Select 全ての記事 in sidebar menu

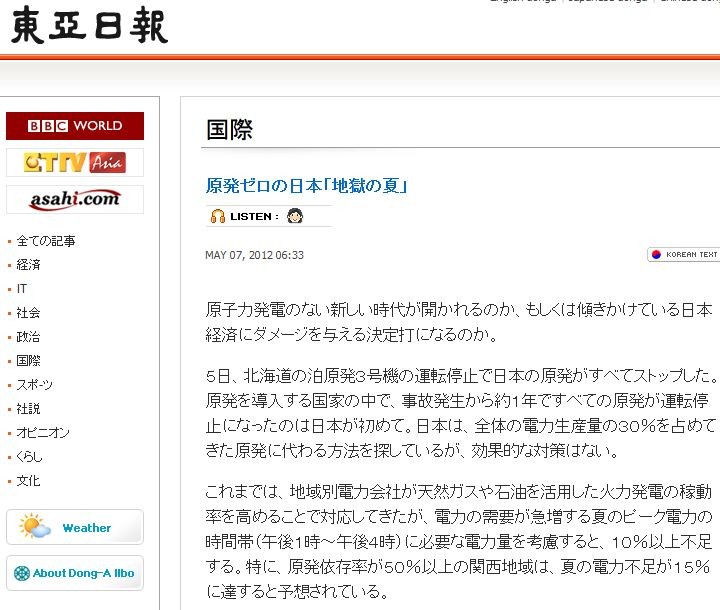coord(46,241)
